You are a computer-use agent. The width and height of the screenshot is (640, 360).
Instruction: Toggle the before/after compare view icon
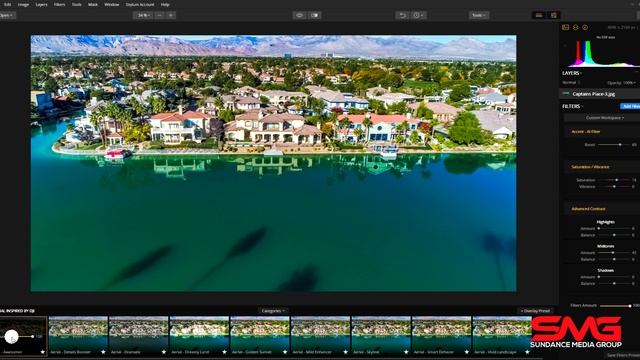(x=315, y=16)
